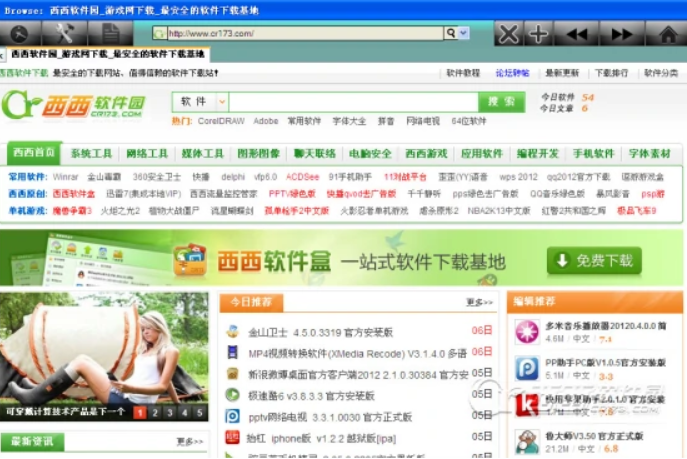Select the 应用软件 navigation item
687x459 pixels.
click(482, 153)
